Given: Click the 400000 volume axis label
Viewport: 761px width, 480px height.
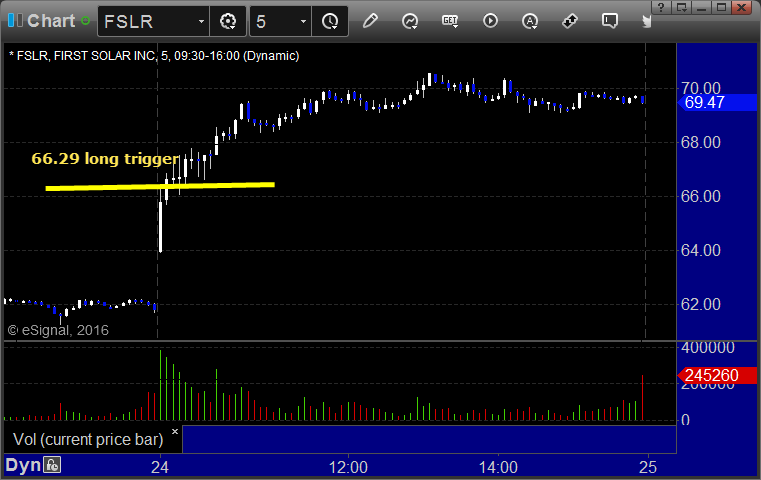Looking at the screenshot, I should [x=708, y=348].
